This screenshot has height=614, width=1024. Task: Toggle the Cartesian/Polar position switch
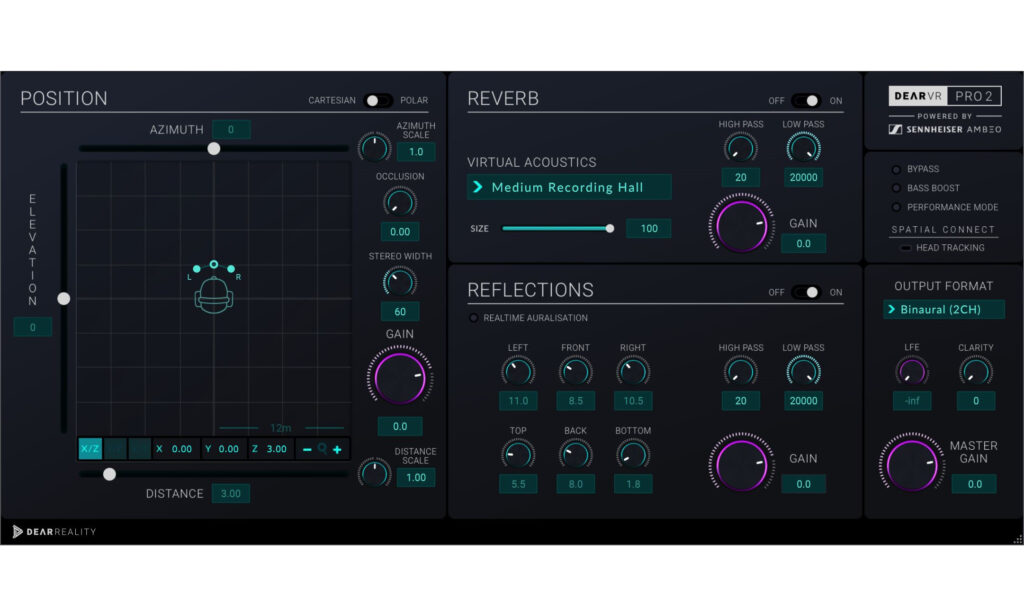pyautogui.click(x=378, y=101)
